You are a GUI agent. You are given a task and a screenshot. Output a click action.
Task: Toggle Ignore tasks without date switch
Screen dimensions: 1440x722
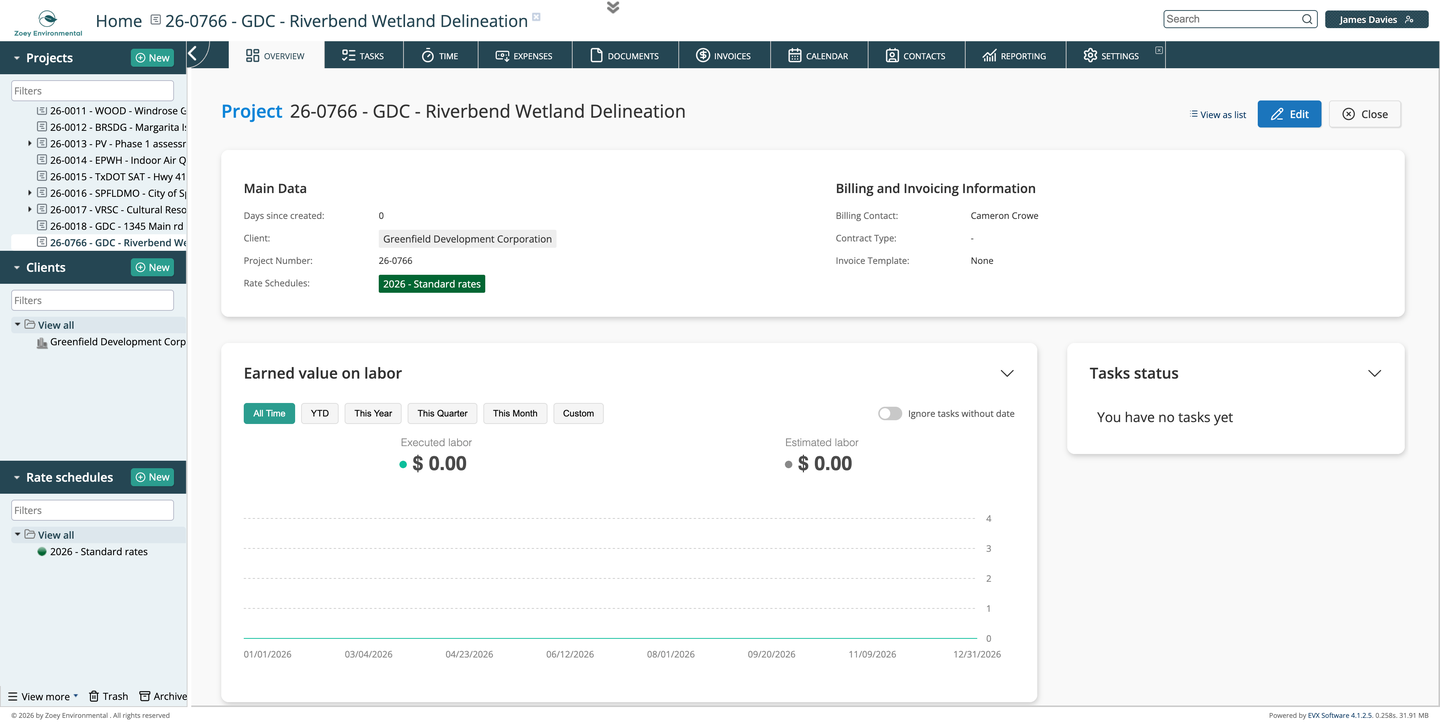[x=890, y=413]
